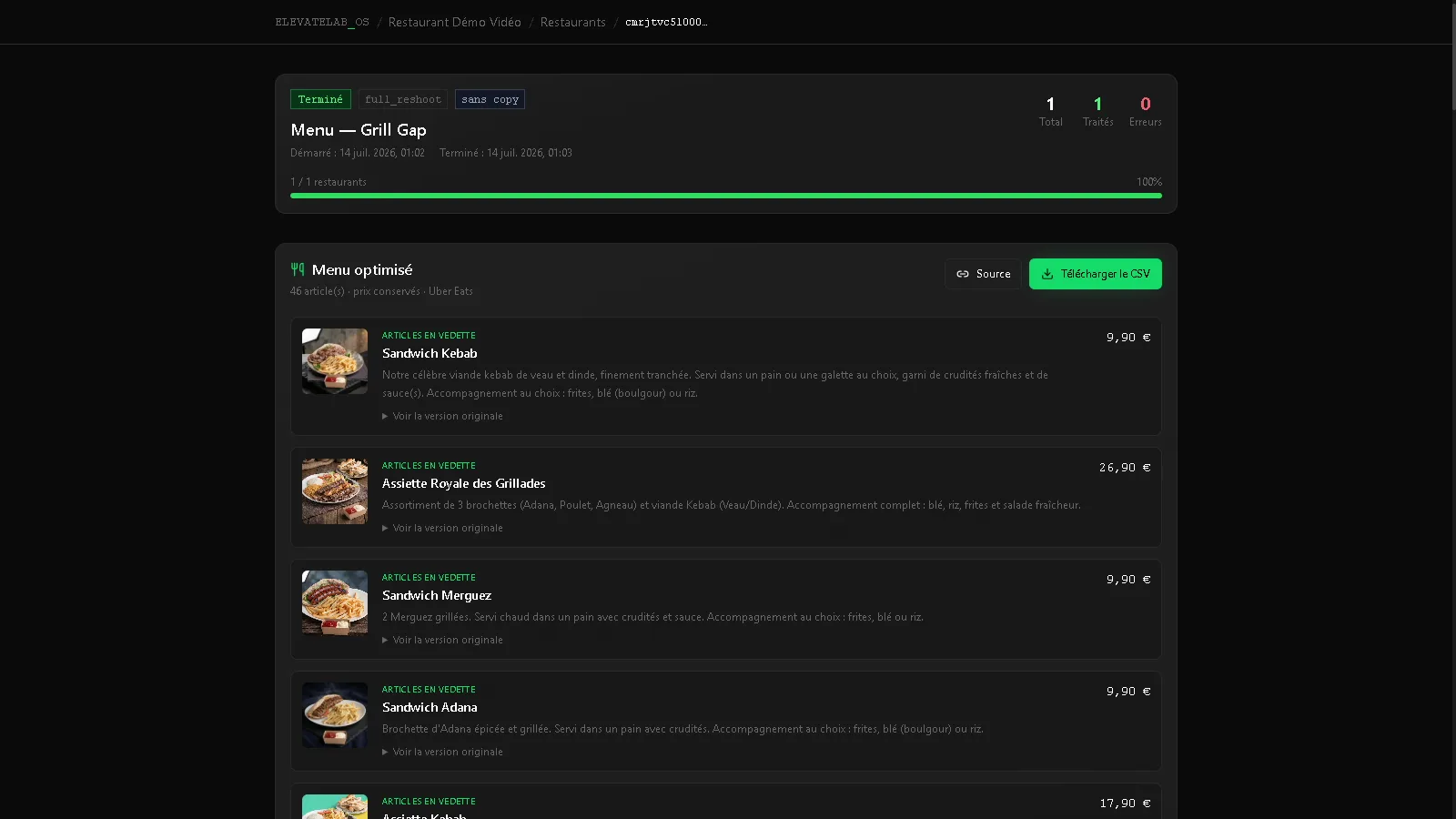
Task: Click the link icon in Source button
Action: [963, 274]
